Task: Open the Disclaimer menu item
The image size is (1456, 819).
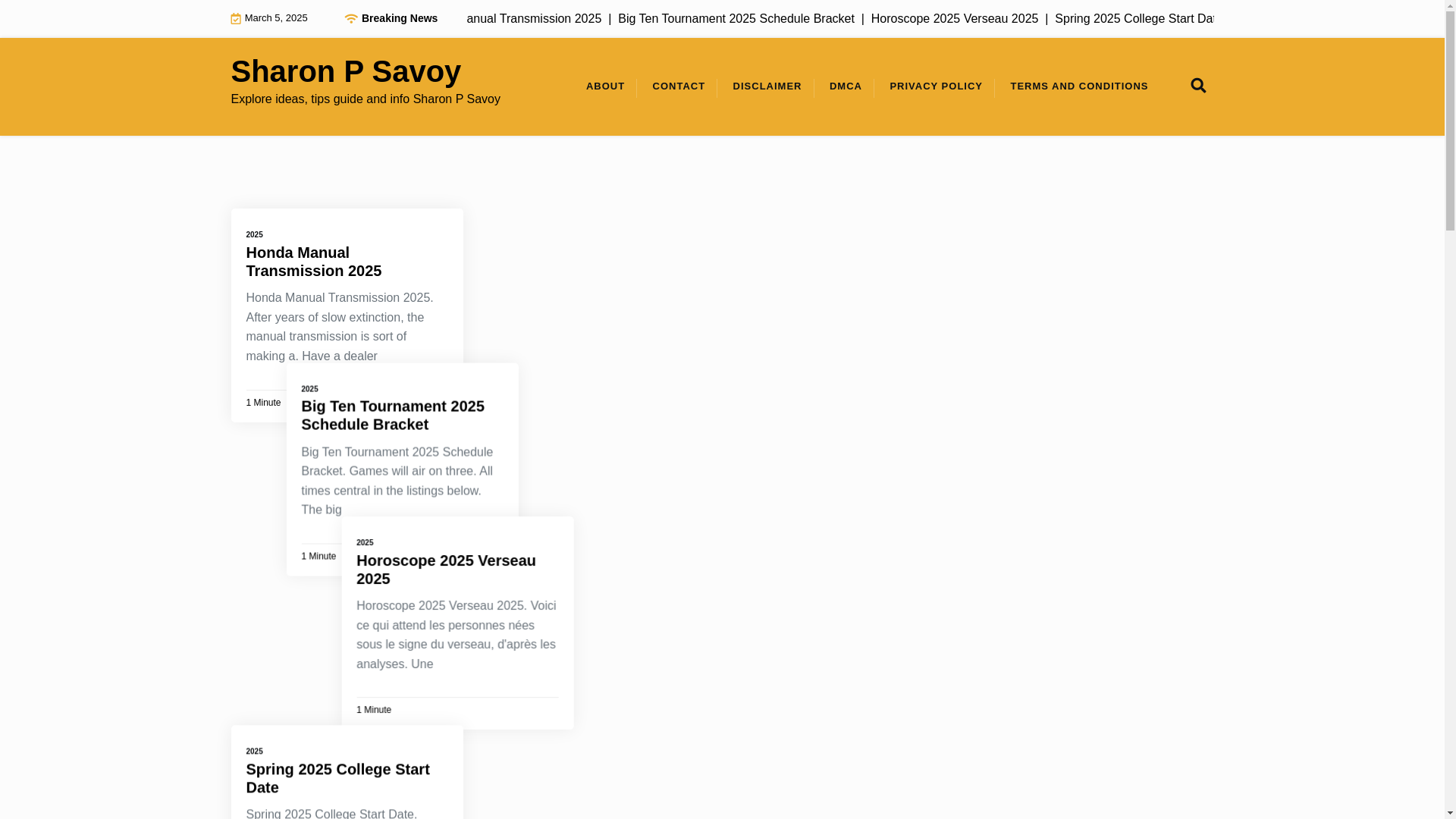Action: pos(767,86)
